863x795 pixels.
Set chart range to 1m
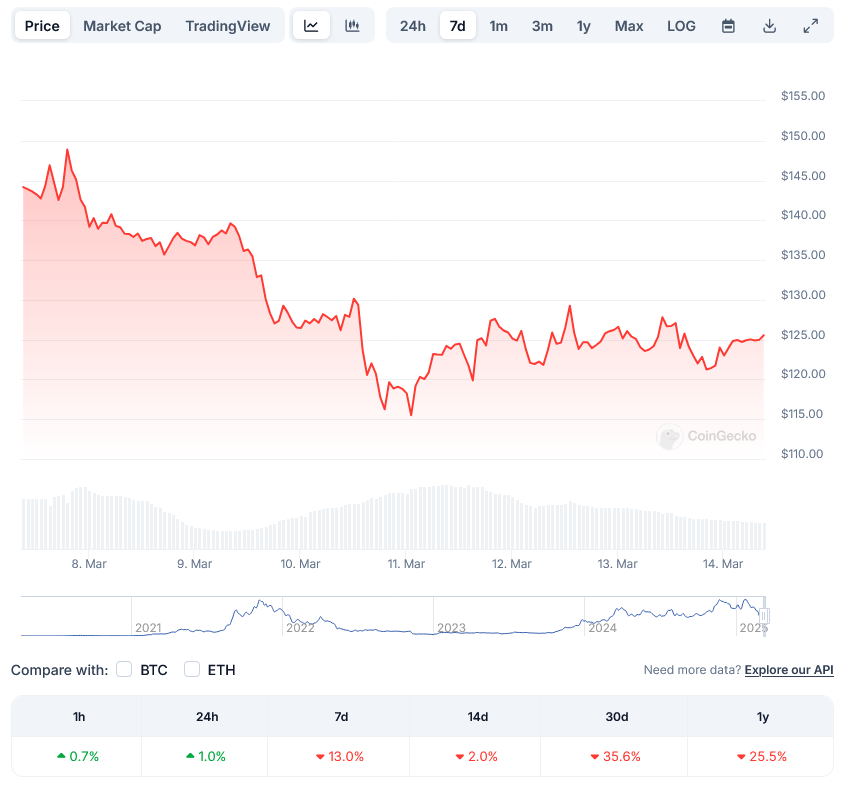tap(499, 26)
